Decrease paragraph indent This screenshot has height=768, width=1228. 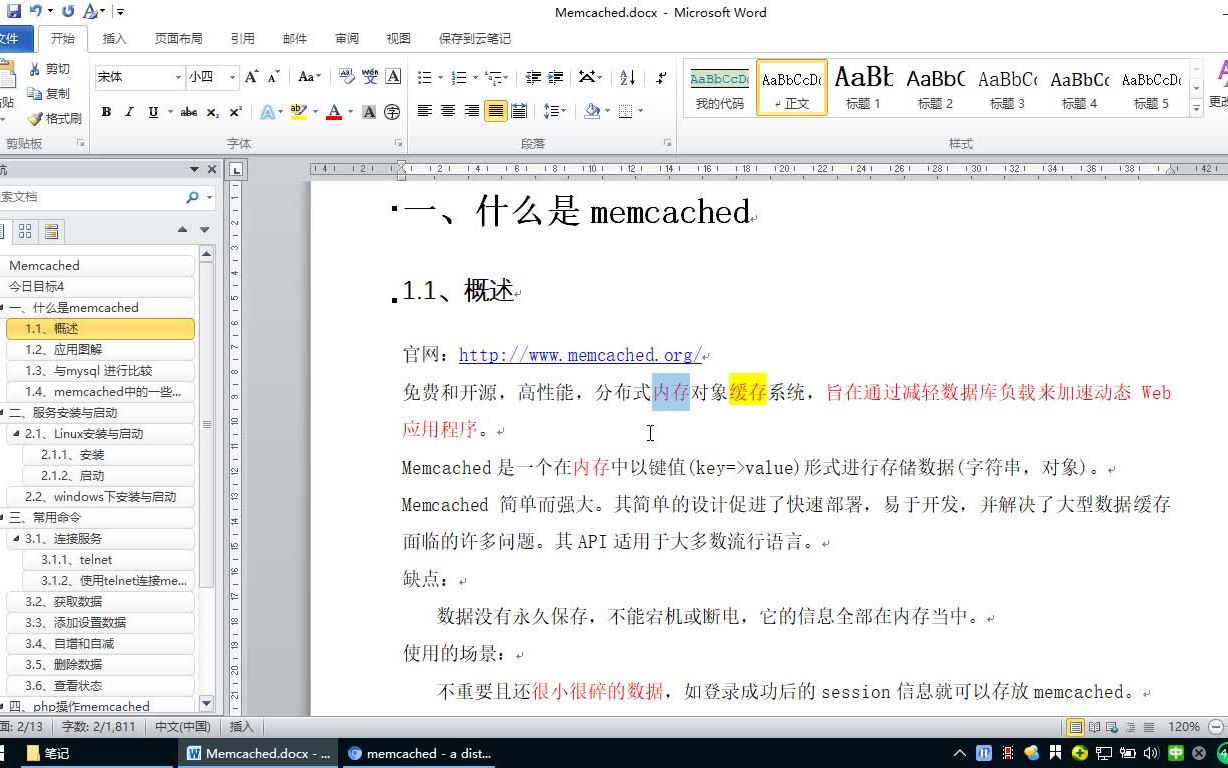(x=533, y=77)
